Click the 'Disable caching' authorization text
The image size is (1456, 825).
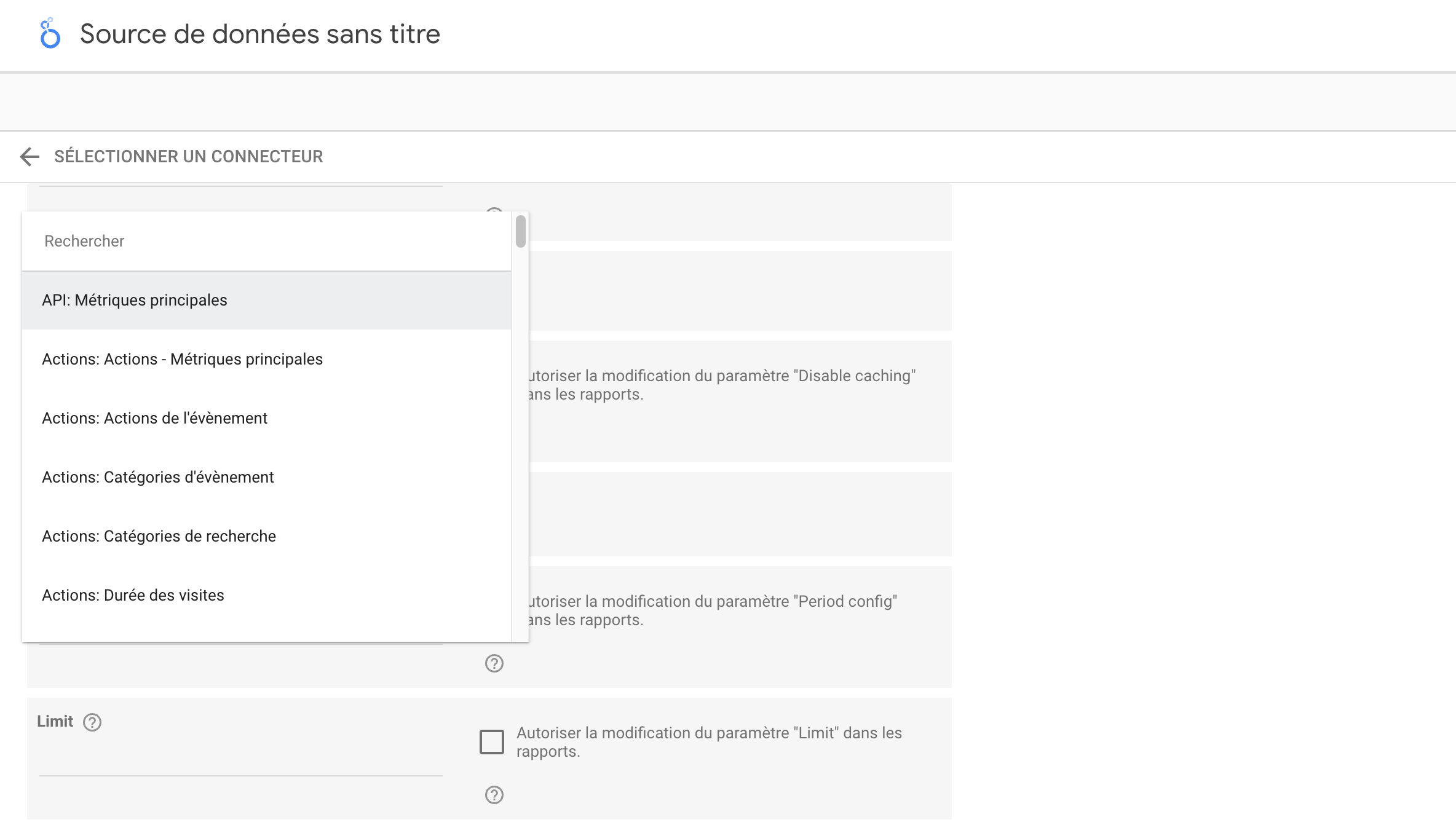point(722,385)
